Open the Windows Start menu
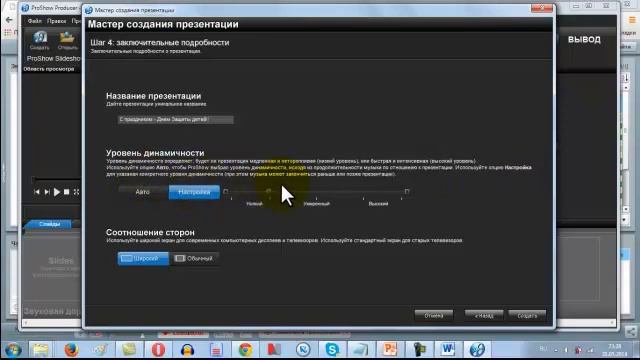The height and width of the screenshot is (360, 640). pyautogui.click(x=13, y=350)
